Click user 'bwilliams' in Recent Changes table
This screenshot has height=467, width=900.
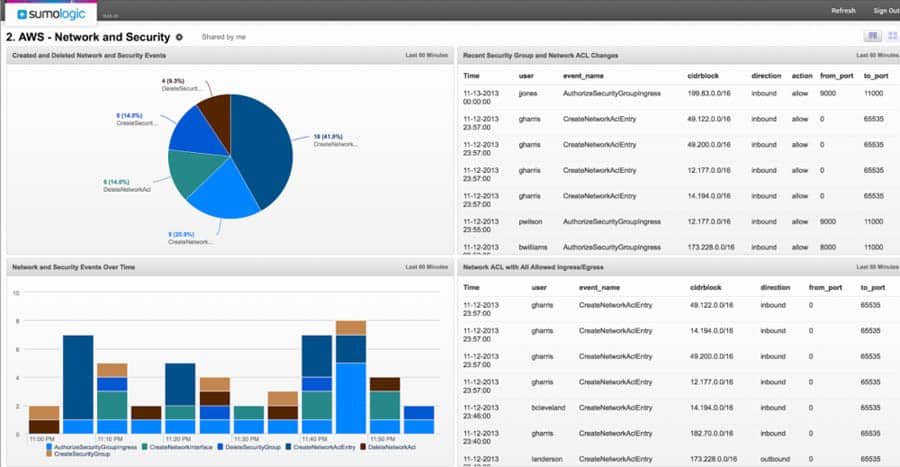(x=533, y=247)
